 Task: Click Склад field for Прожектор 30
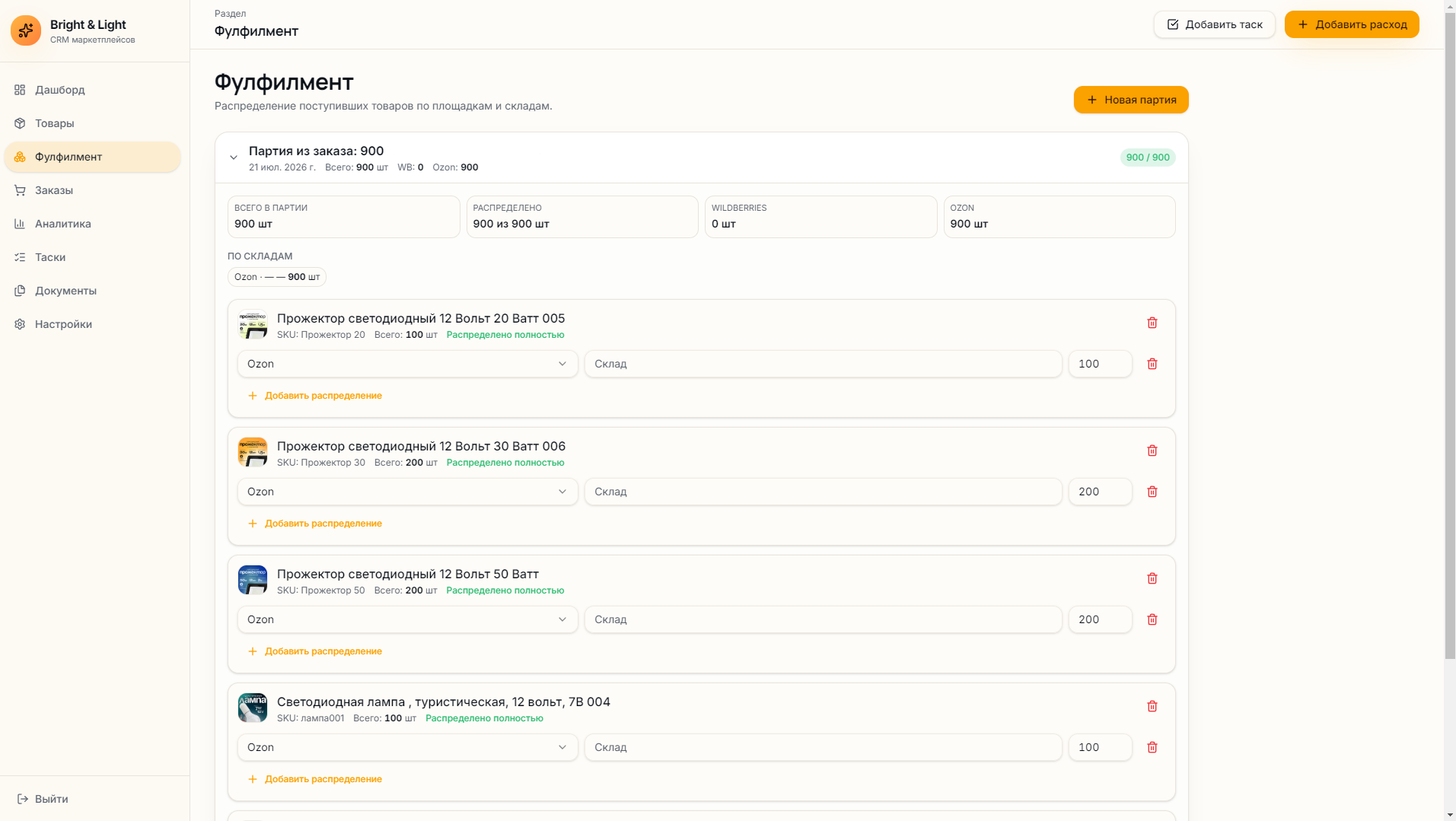(x=824, y=492)
